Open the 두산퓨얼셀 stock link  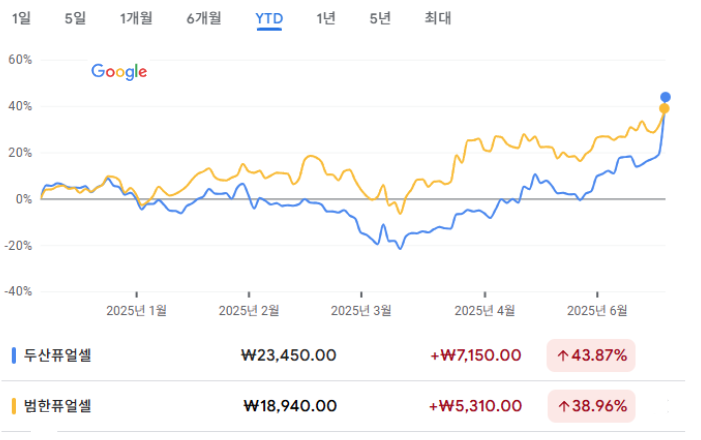[58, 355]
